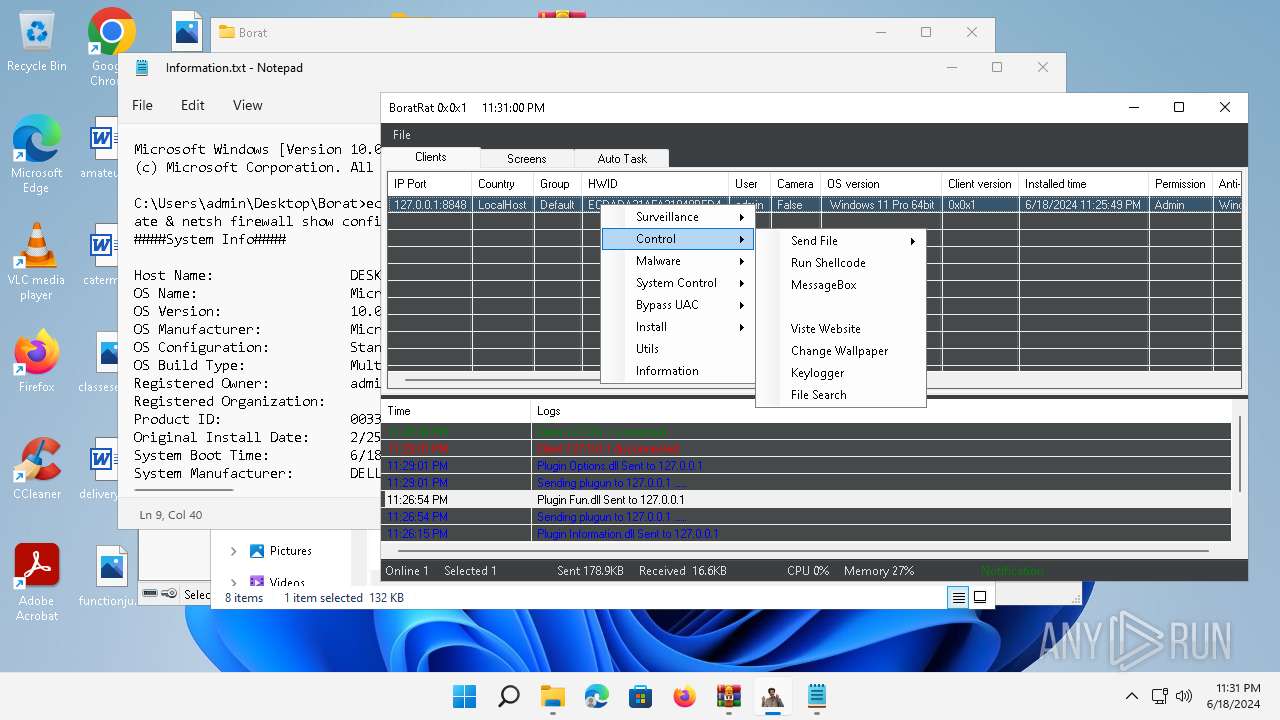Click the Permission column header
Image resolution: width=1280 pixels, height=720 pixels.
pyautogui.click(x=1180, y=184)
